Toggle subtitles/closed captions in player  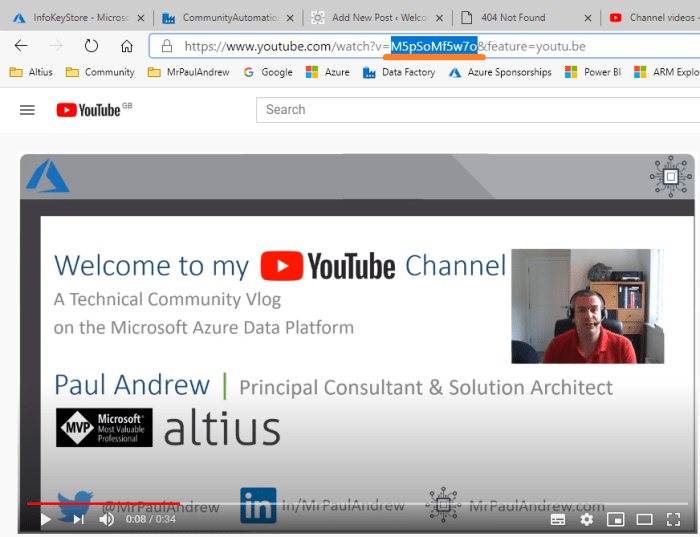pyautogui.click(x=558, y=519)
